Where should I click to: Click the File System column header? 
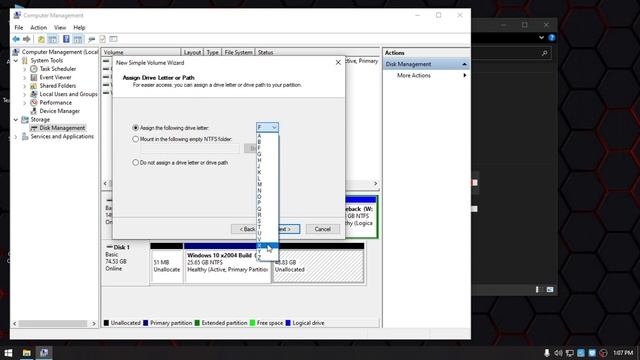pos(238,52)
